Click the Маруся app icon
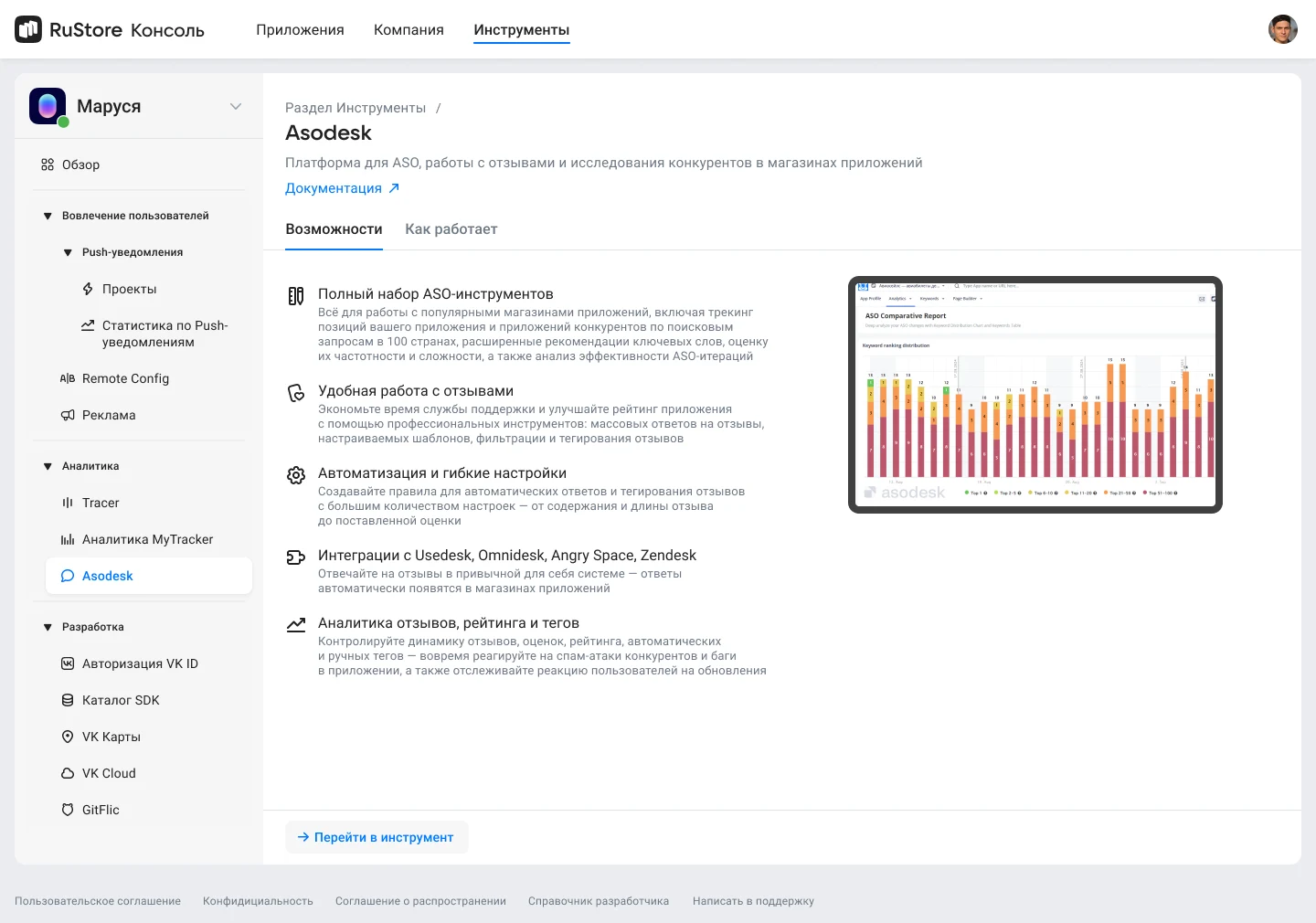The height and width of the screenshot is (923, 1316). pos(48,106)
